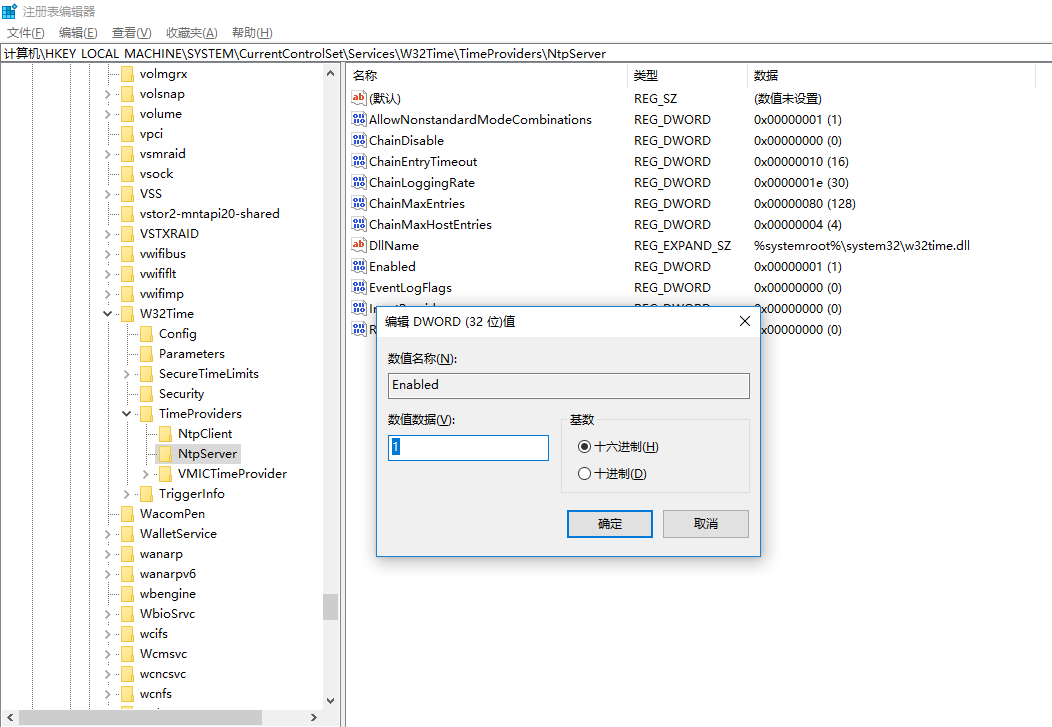Click the Config folder icon
The image size is (1052, 727).
click(146, 334)
